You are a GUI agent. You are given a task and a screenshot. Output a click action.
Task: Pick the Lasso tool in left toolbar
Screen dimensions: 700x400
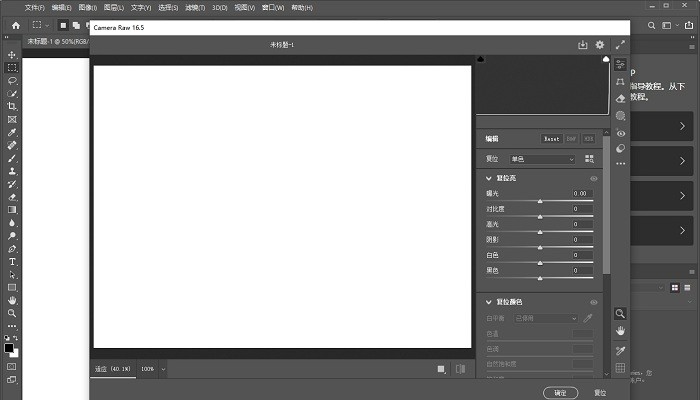pos(12,80)
